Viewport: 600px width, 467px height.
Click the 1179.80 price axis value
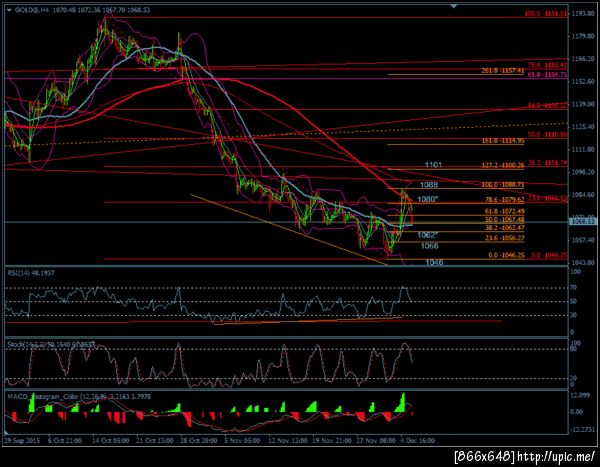pyautogui.click(x=583, y=36)
